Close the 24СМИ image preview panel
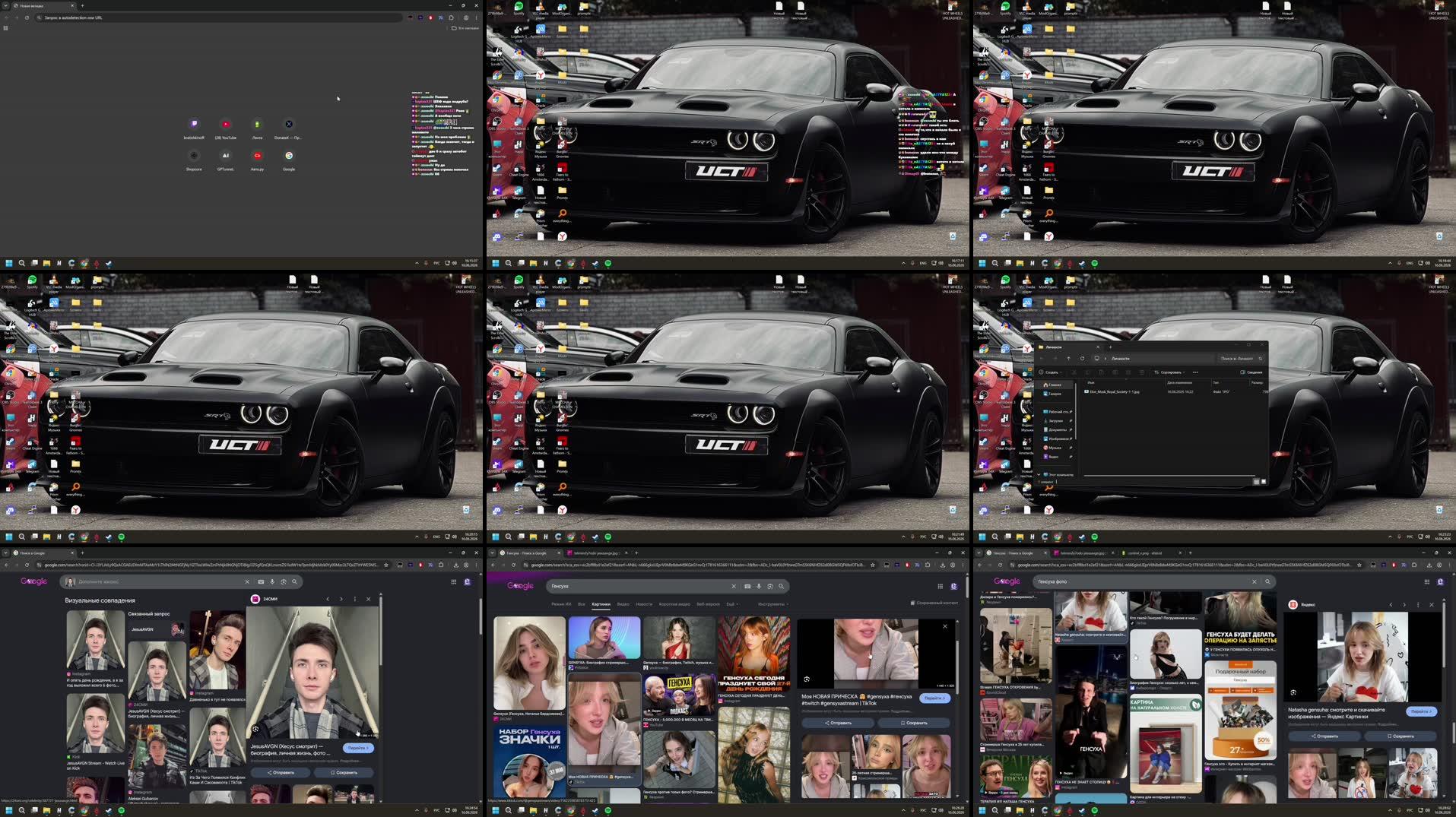Image resolution: width=1456 pixels, height=817 pixels. coord(369,599)
